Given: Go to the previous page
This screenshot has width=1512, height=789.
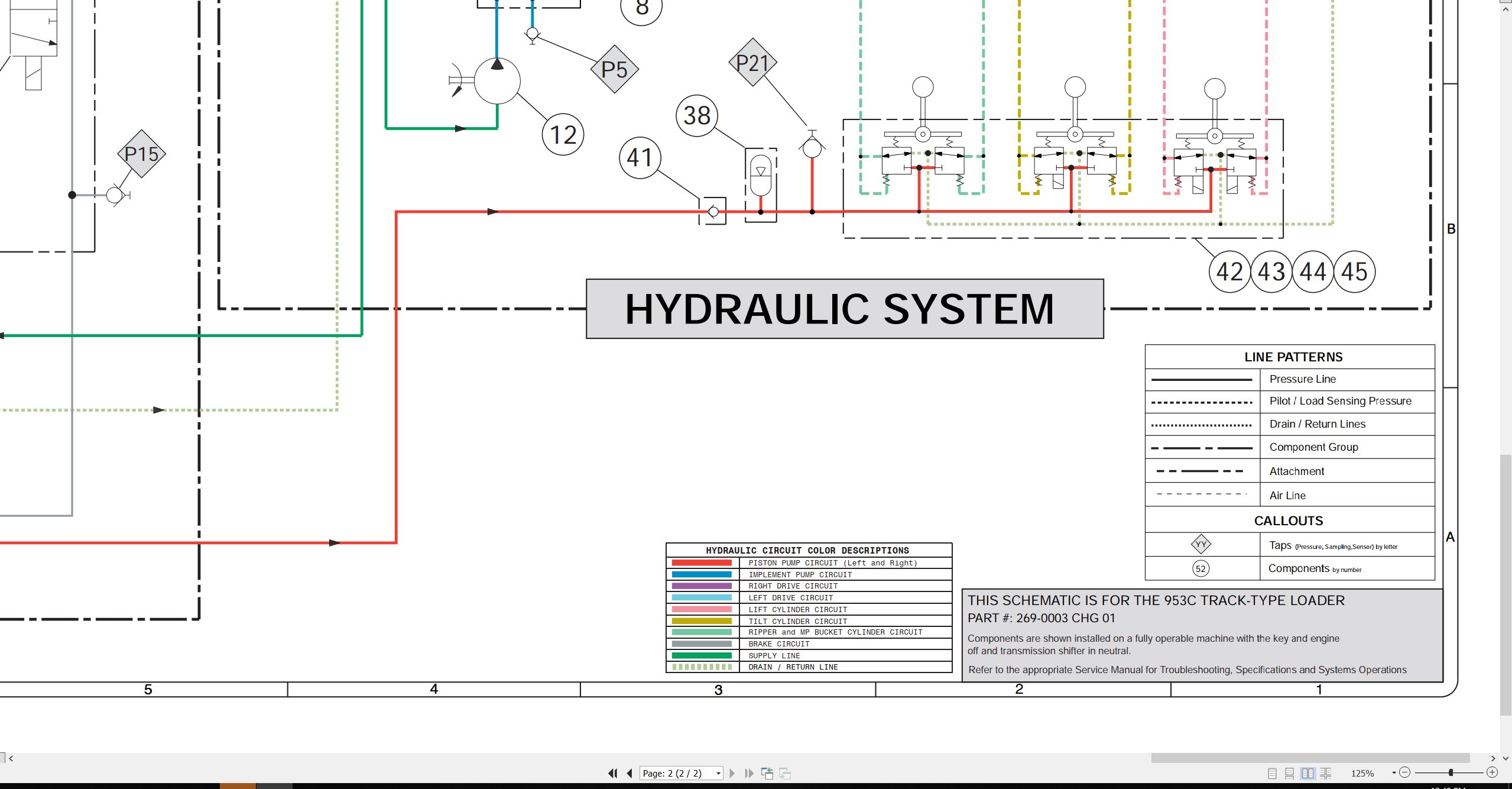Looking at the screenshot, I should (x=630, y=773).
